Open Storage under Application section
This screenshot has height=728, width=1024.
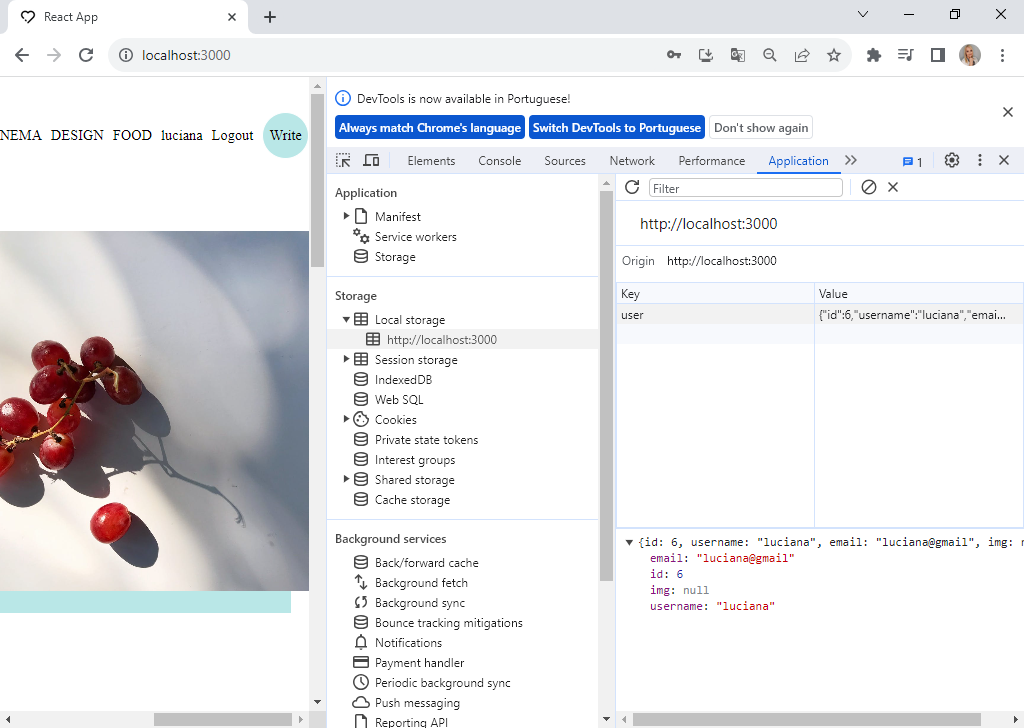[395, 257]
